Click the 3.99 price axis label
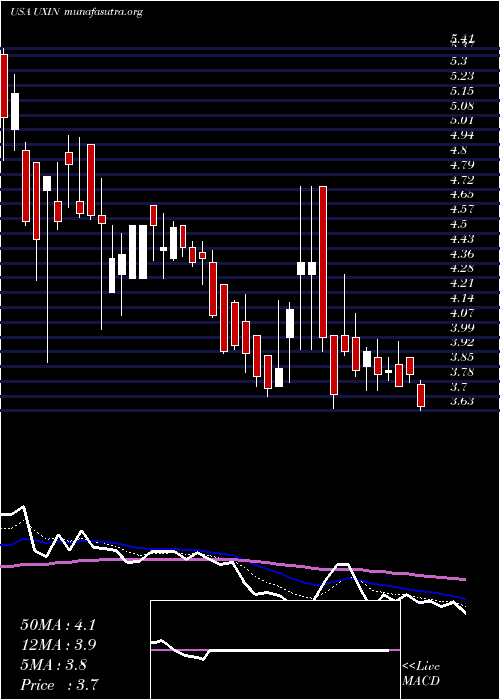This screenshot has height=700, width=500. (462, 328)
